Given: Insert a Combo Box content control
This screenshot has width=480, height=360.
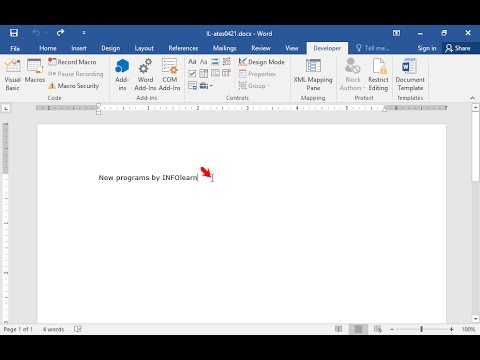Looking at the screenshot, I should 204,73.
